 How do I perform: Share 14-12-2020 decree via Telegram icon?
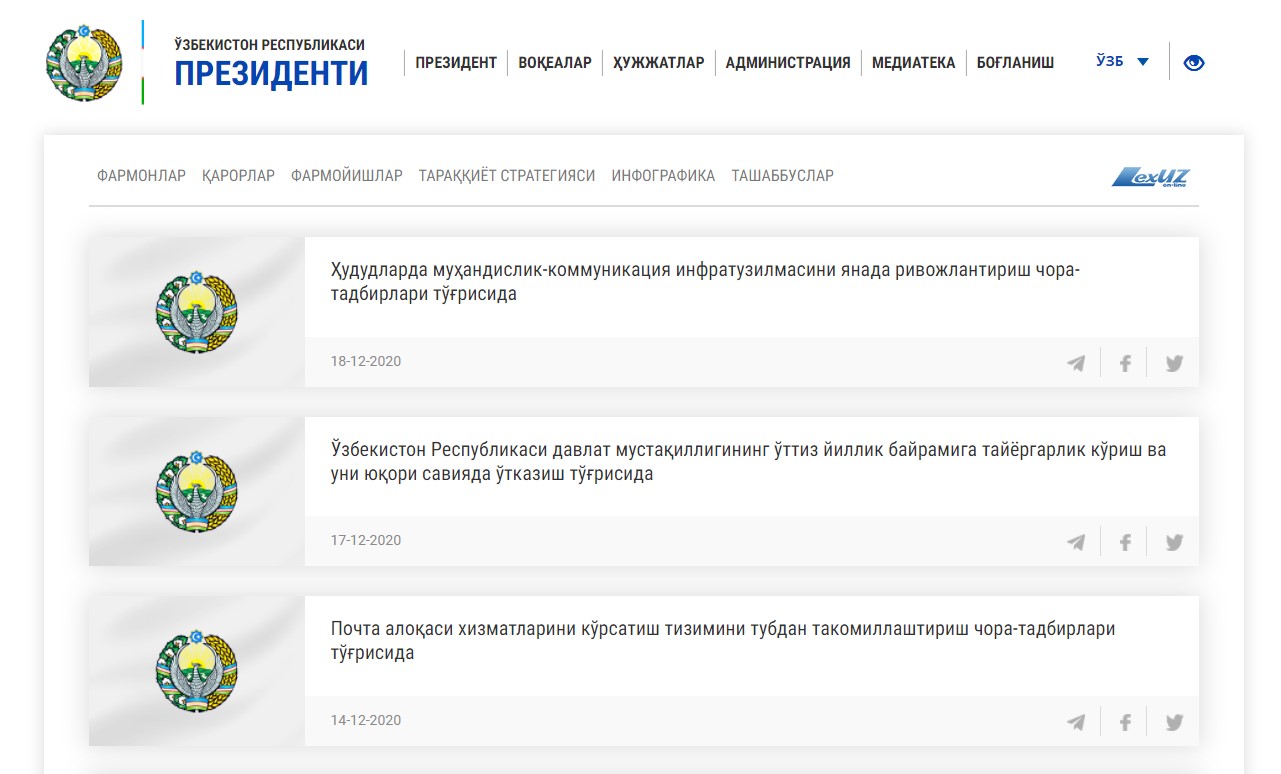1076,722
